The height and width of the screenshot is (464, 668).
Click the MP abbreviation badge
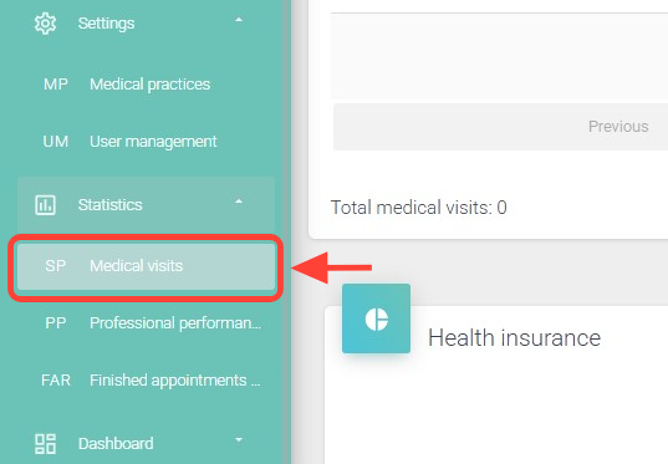(56, 84)
